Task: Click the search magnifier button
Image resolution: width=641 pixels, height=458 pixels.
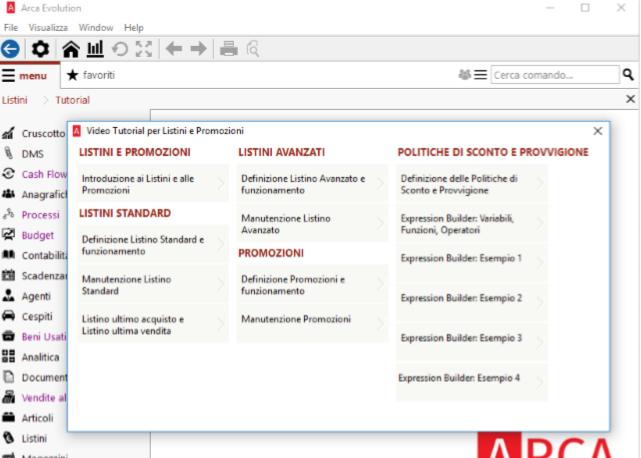Action: 628,74
